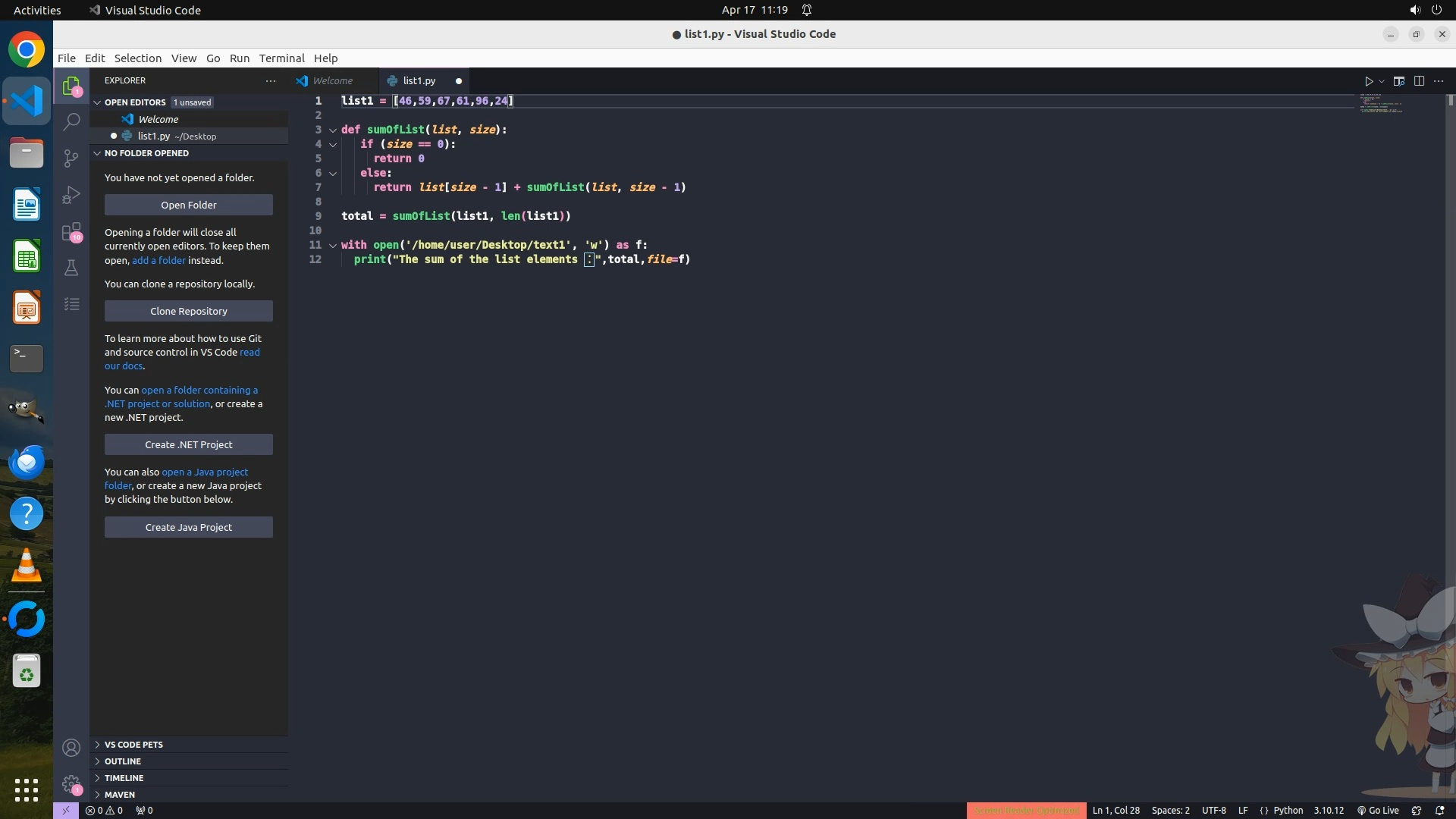Image resolution: width=1456 pixels, height=819 pixels.
Task: Select list1.py in Open Editors list
Action: pos(154,136)
